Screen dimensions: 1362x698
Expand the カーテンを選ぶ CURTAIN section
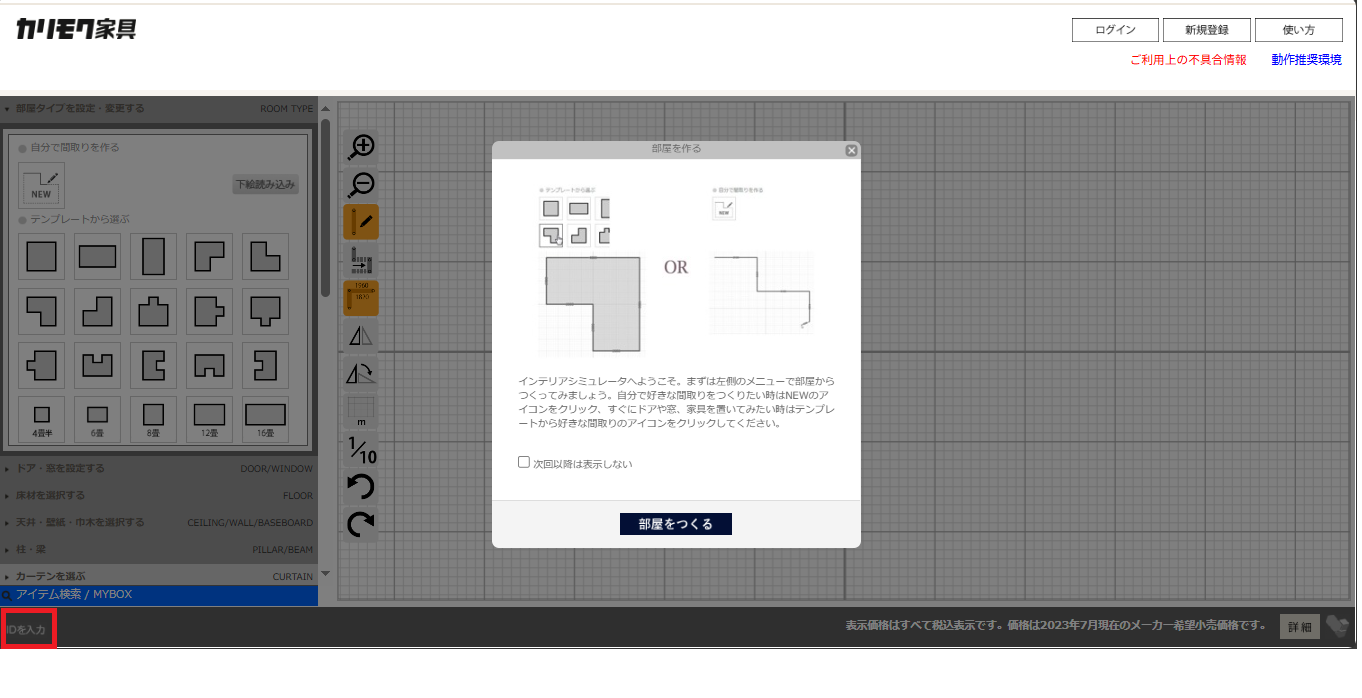coord(159,576)
